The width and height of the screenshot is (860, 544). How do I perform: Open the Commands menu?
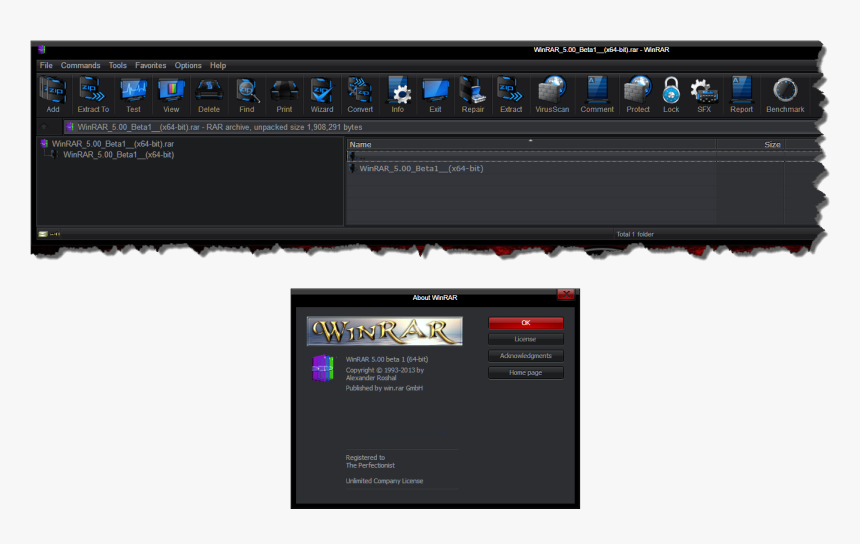81,65
